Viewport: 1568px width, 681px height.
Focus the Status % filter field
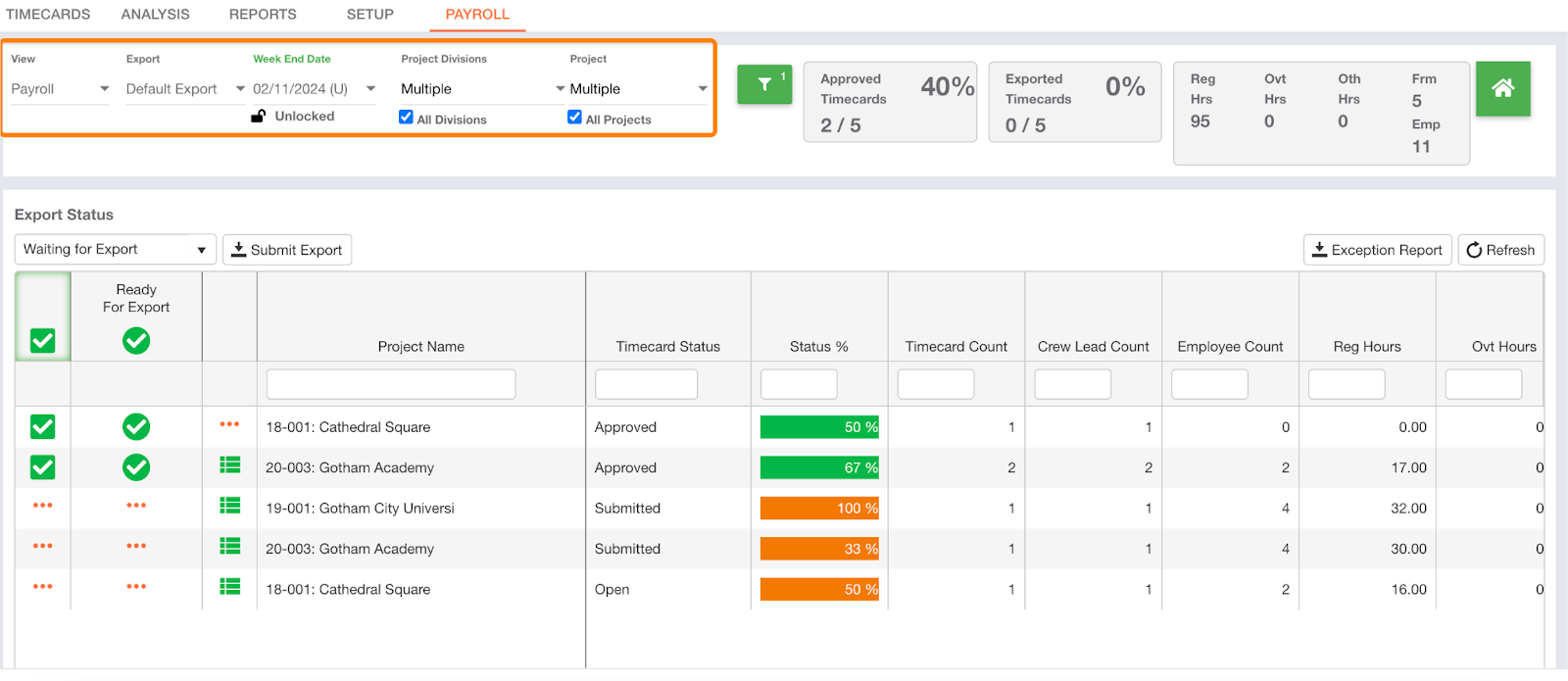point(799,384)
